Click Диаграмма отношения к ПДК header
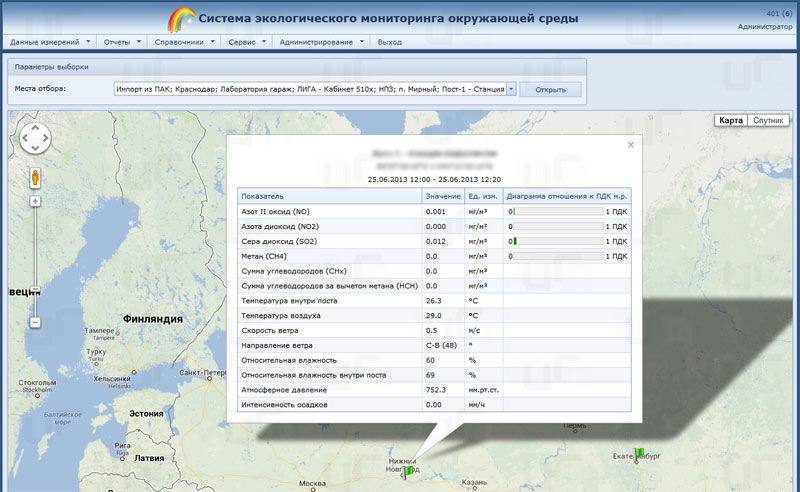 567,196
